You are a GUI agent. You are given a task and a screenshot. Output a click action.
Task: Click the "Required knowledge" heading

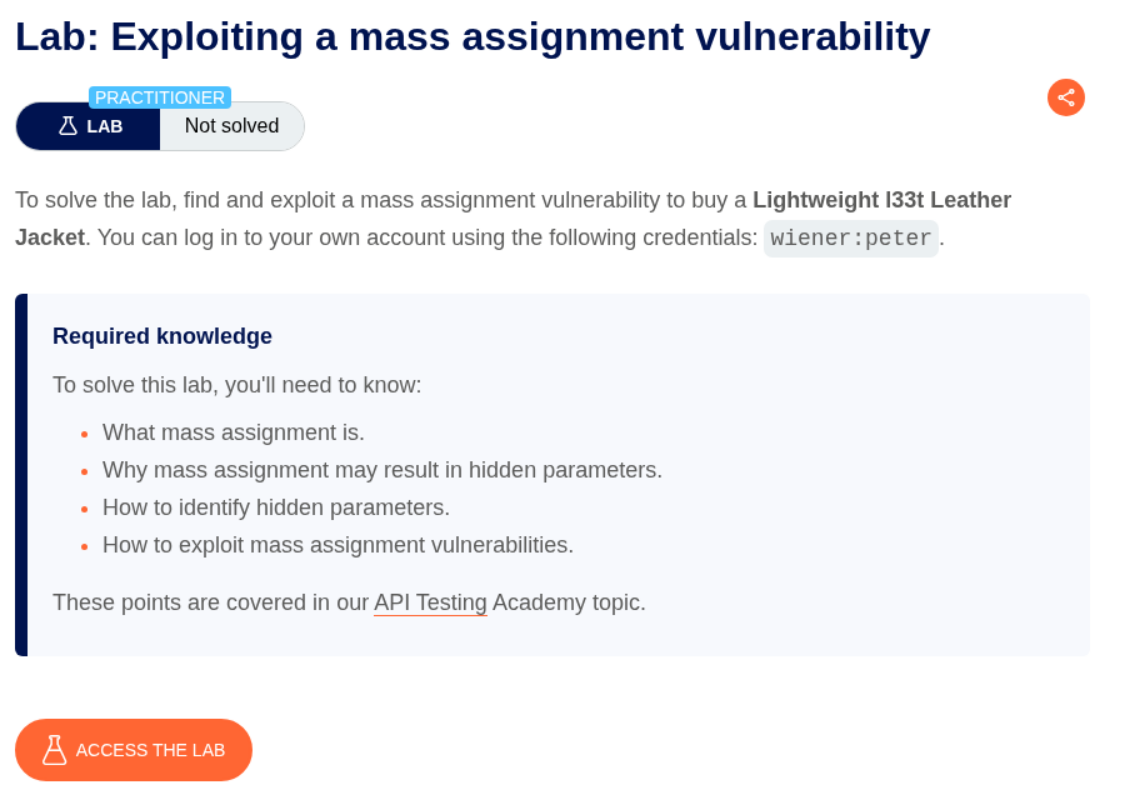coord(162,336)
